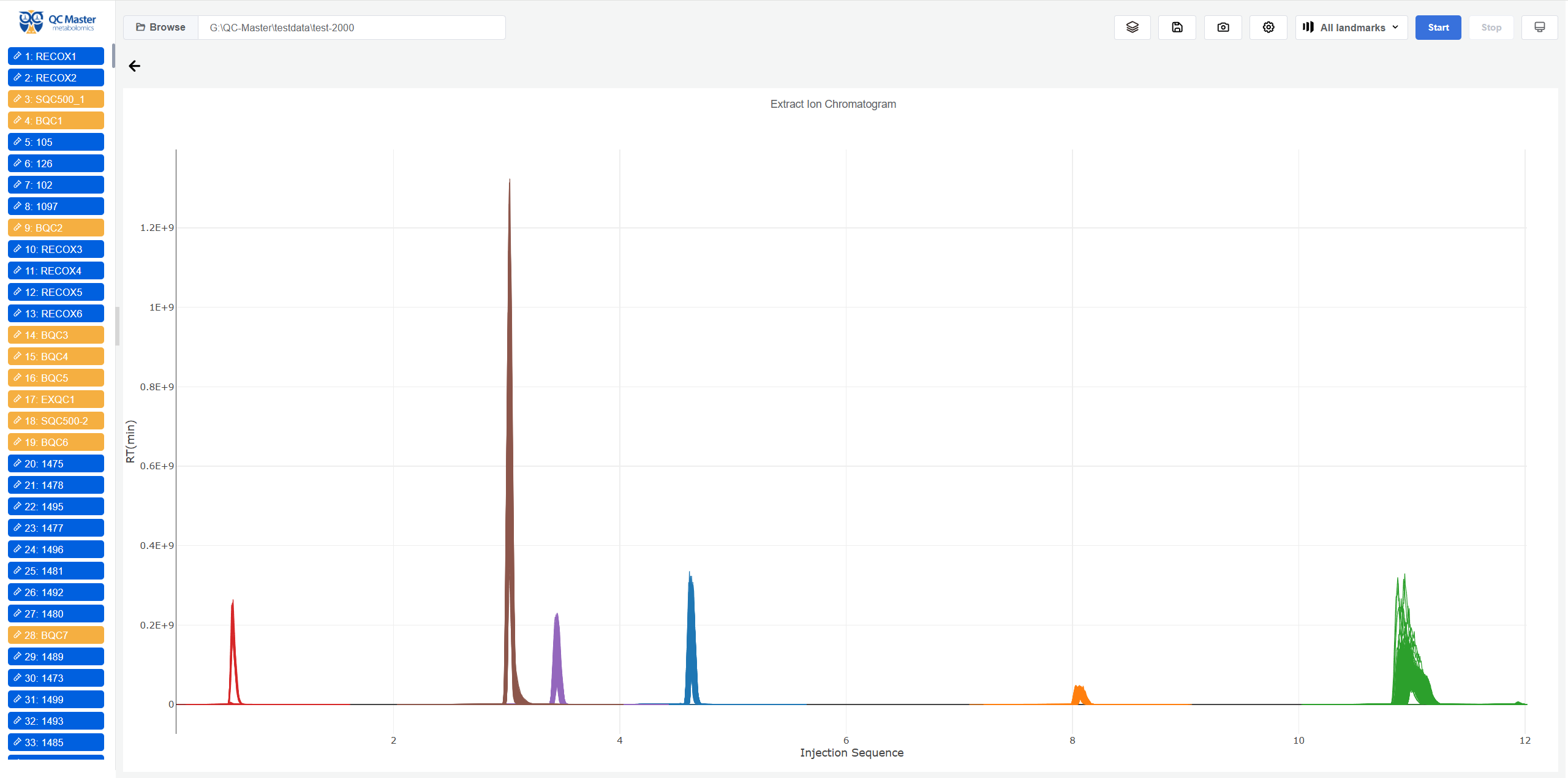The image size is (1568, 778).
Task: Open the settings gear icon
Action: 1268,28
